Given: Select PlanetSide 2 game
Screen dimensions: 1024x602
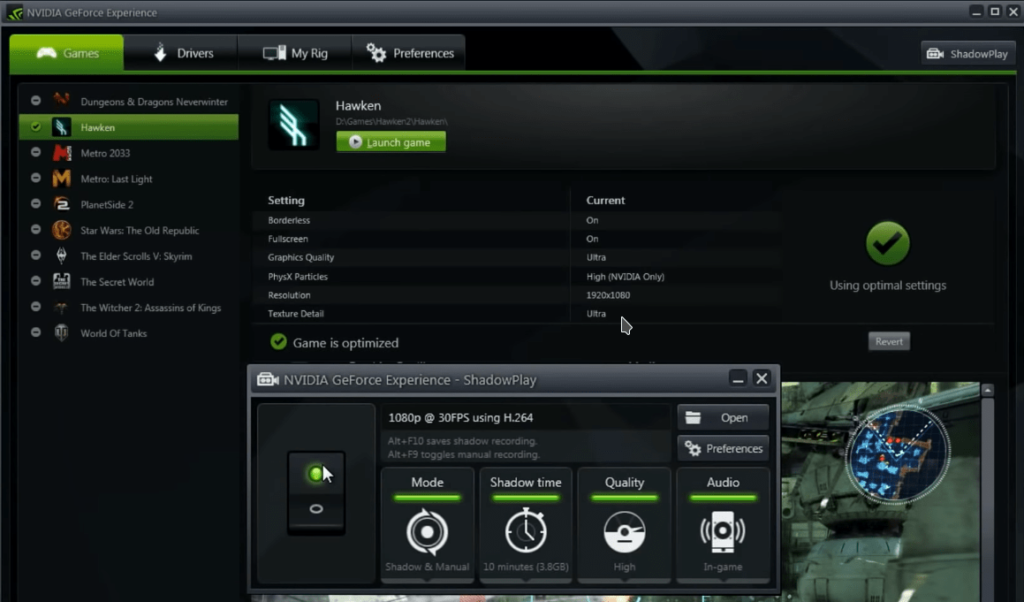Looking at the screenshot, I should coord(129,204).
